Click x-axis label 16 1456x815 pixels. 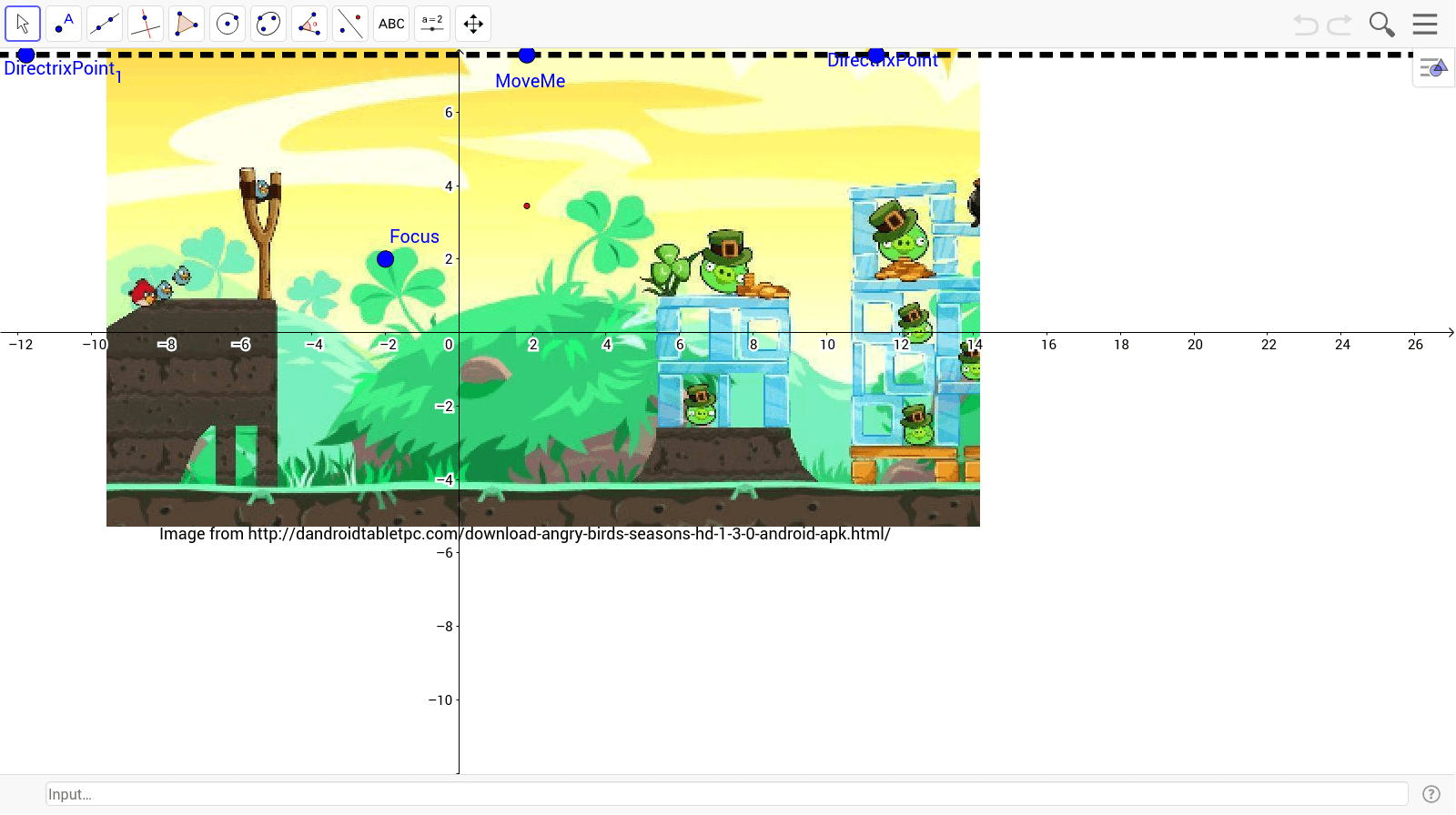tap(1048, 345)
